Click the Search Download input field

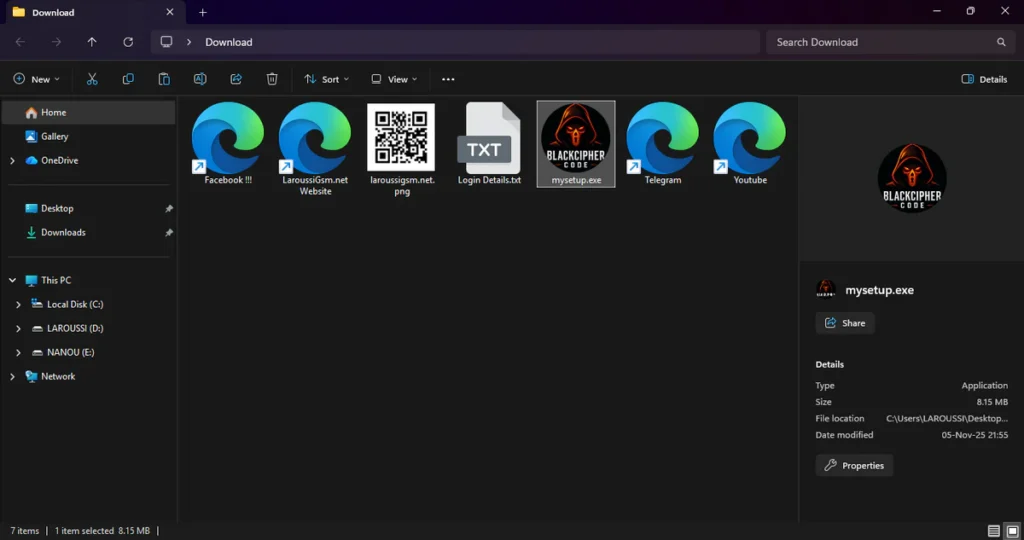(x=880, y=42)
